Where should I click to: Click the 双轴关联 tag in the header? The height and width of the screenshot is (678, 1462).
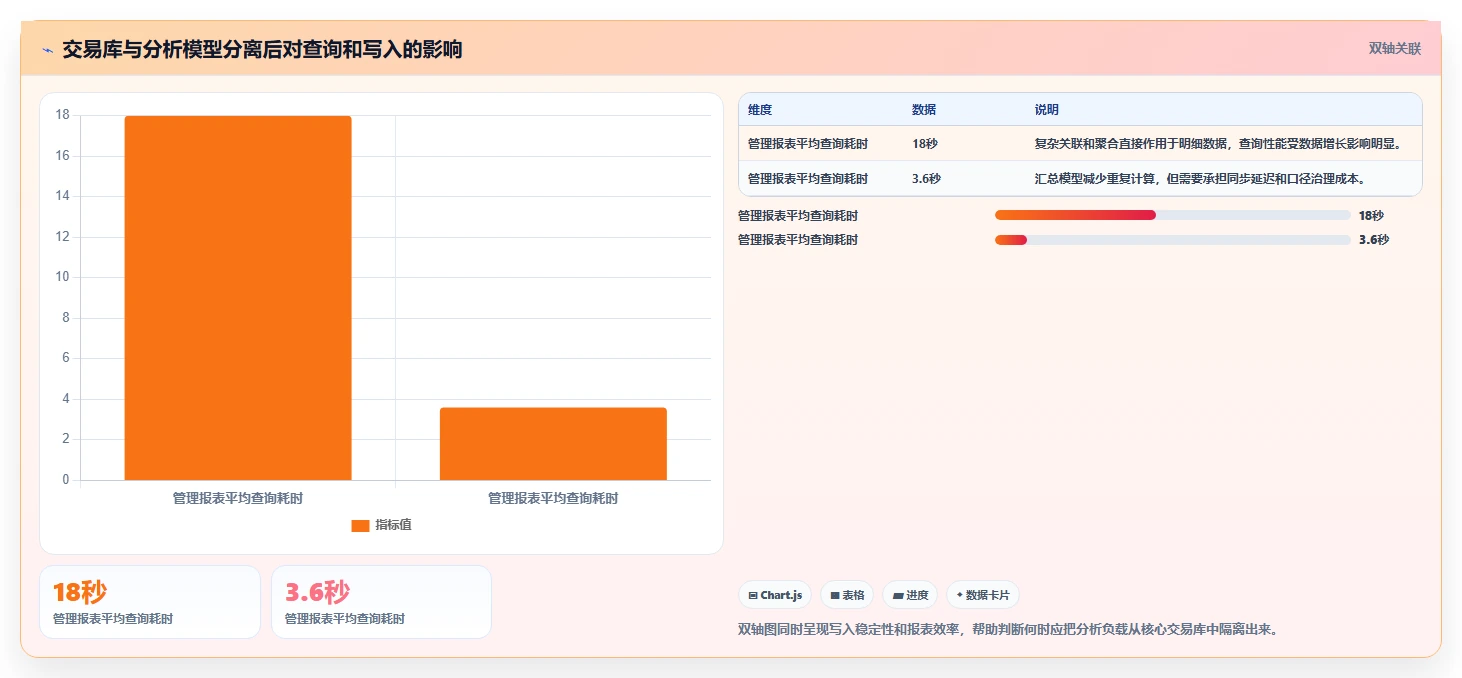click(x=1394, y=48)
